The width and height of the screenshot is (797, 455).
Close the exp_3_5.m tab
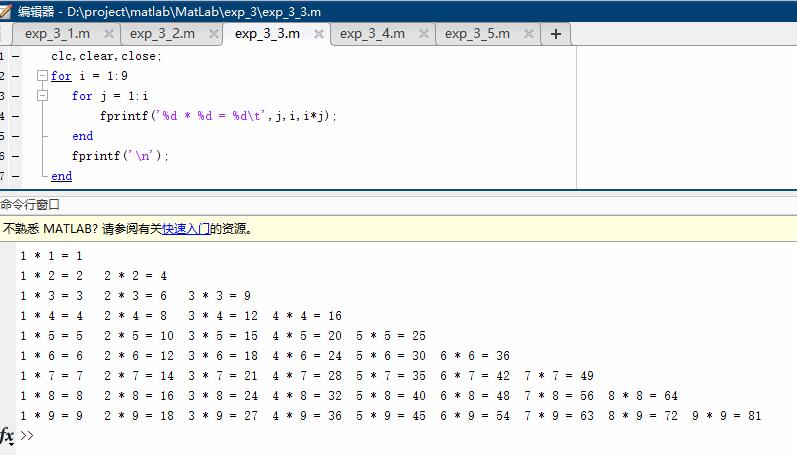coord(529,34)
